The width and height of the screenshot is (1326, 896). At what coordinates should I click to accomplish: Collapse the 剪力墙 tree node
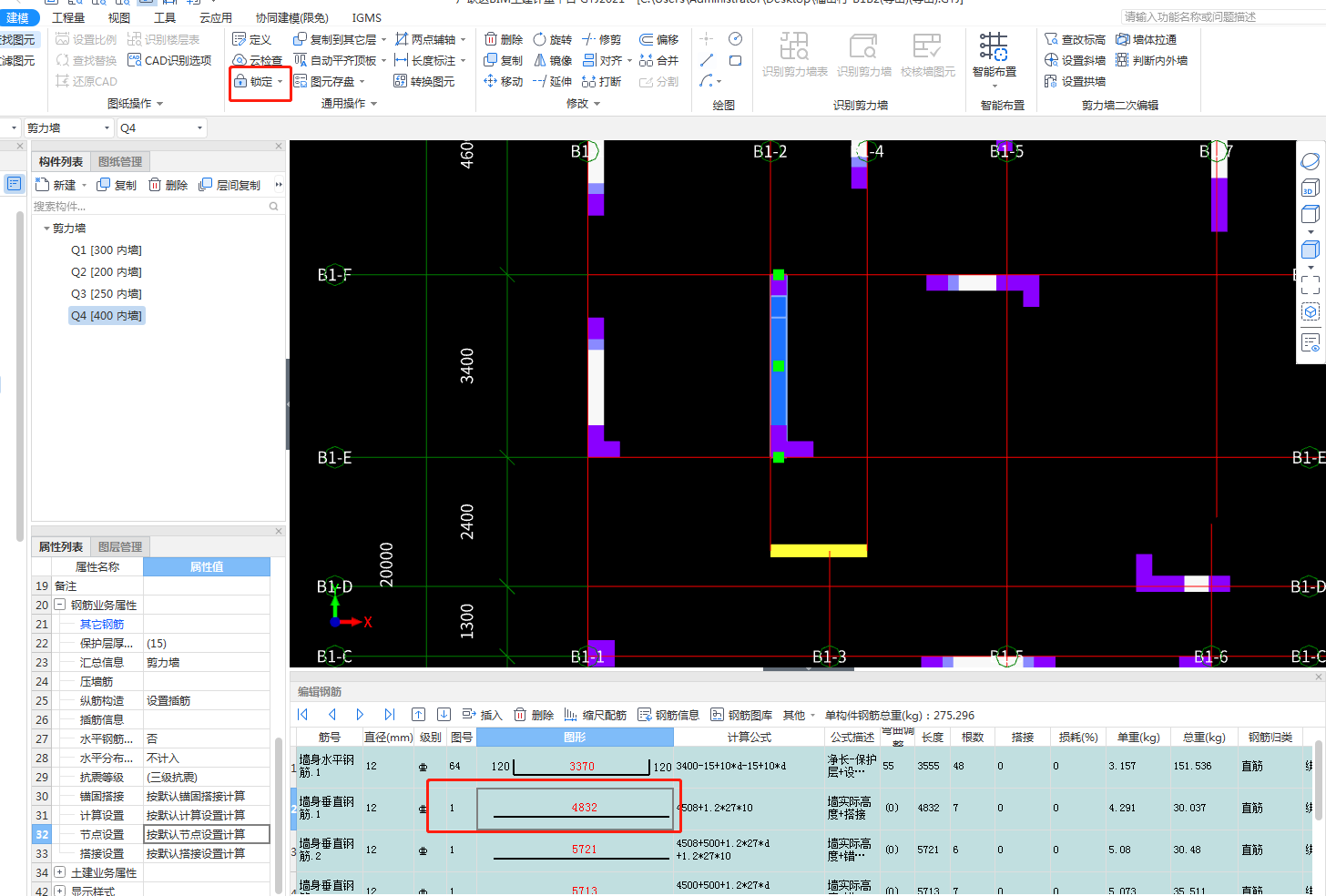click(46, 229)
